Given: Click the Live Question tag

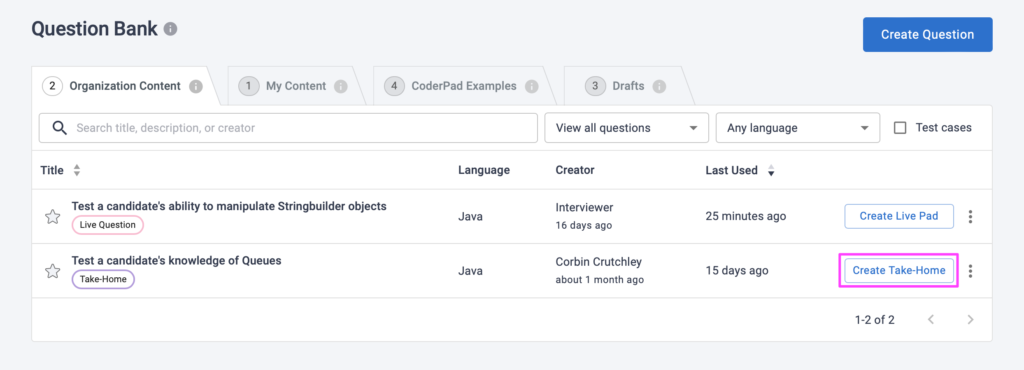Looking at the screenshot, I should point(108,225).
